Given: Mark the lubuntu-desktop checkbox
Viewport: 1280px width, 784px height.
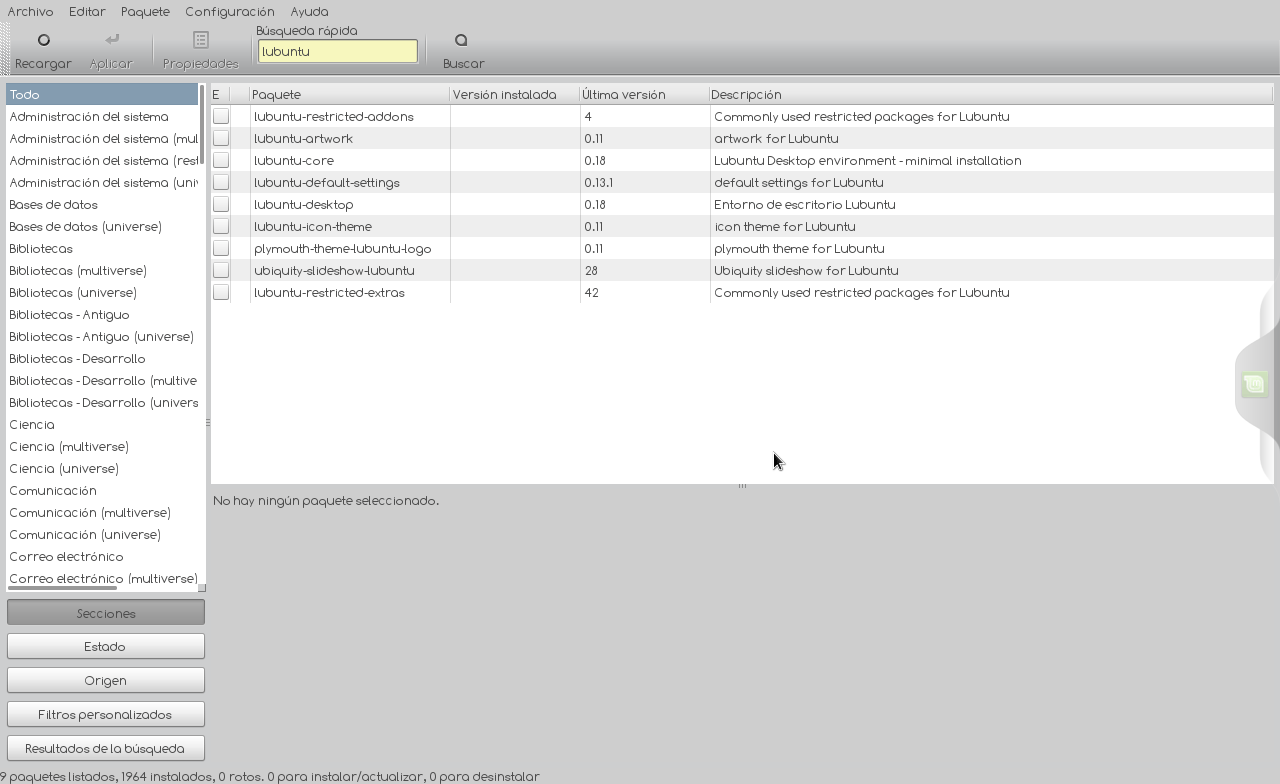Looking at the screenshot, I should pyautogui.click(x=221, y=204).
